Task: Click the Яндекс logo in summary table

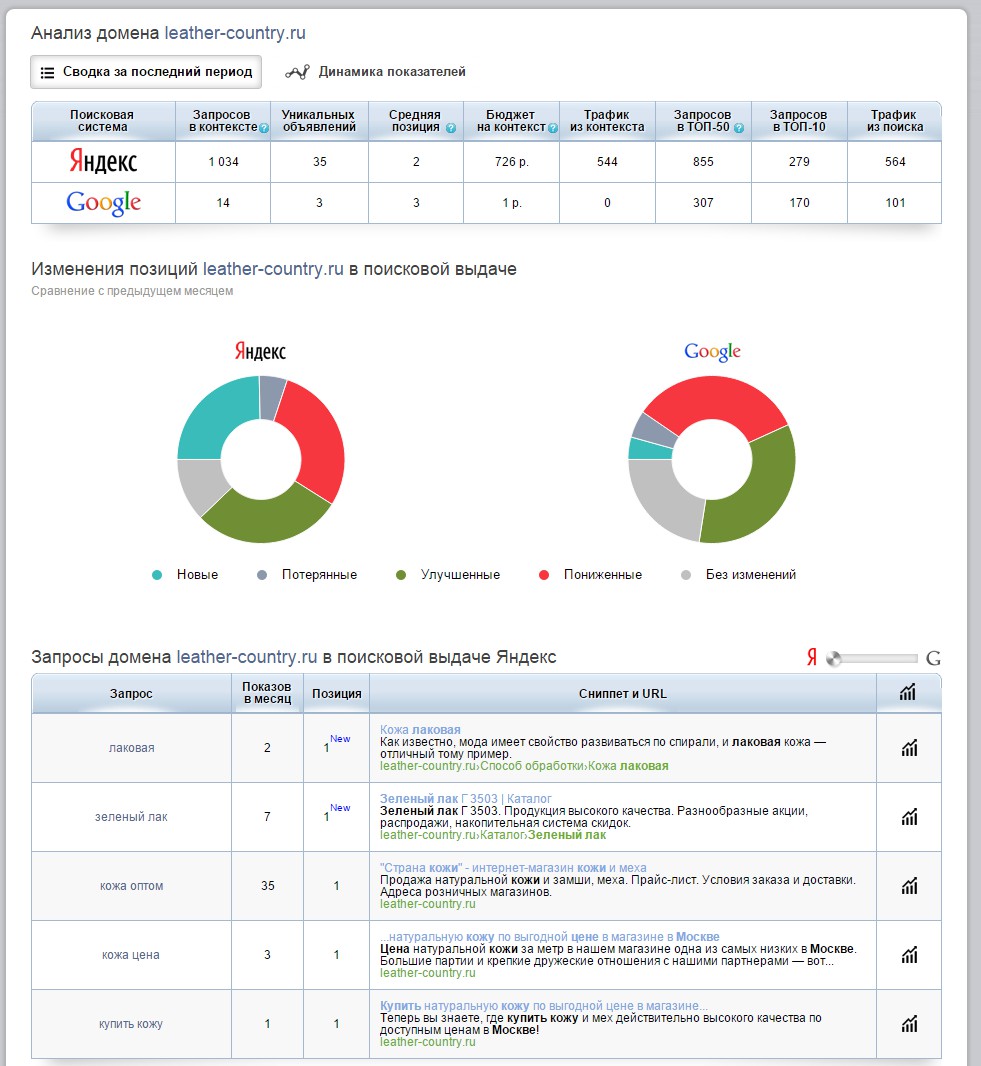Action: [103, 162]
